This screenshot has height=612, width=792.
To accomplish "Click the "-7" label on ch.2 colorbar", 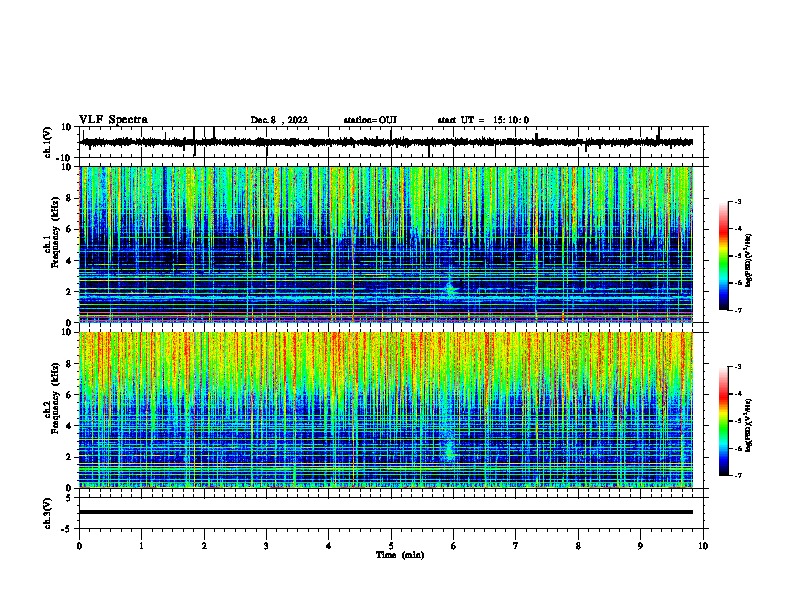I will pos(737,476).
